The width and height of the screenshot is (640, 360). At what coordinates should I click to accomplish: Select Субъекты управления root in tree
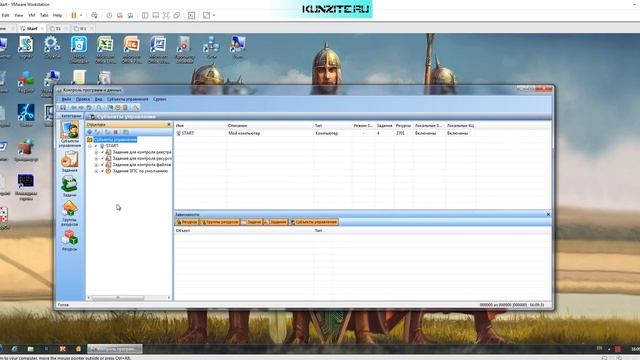coord(115,140)
